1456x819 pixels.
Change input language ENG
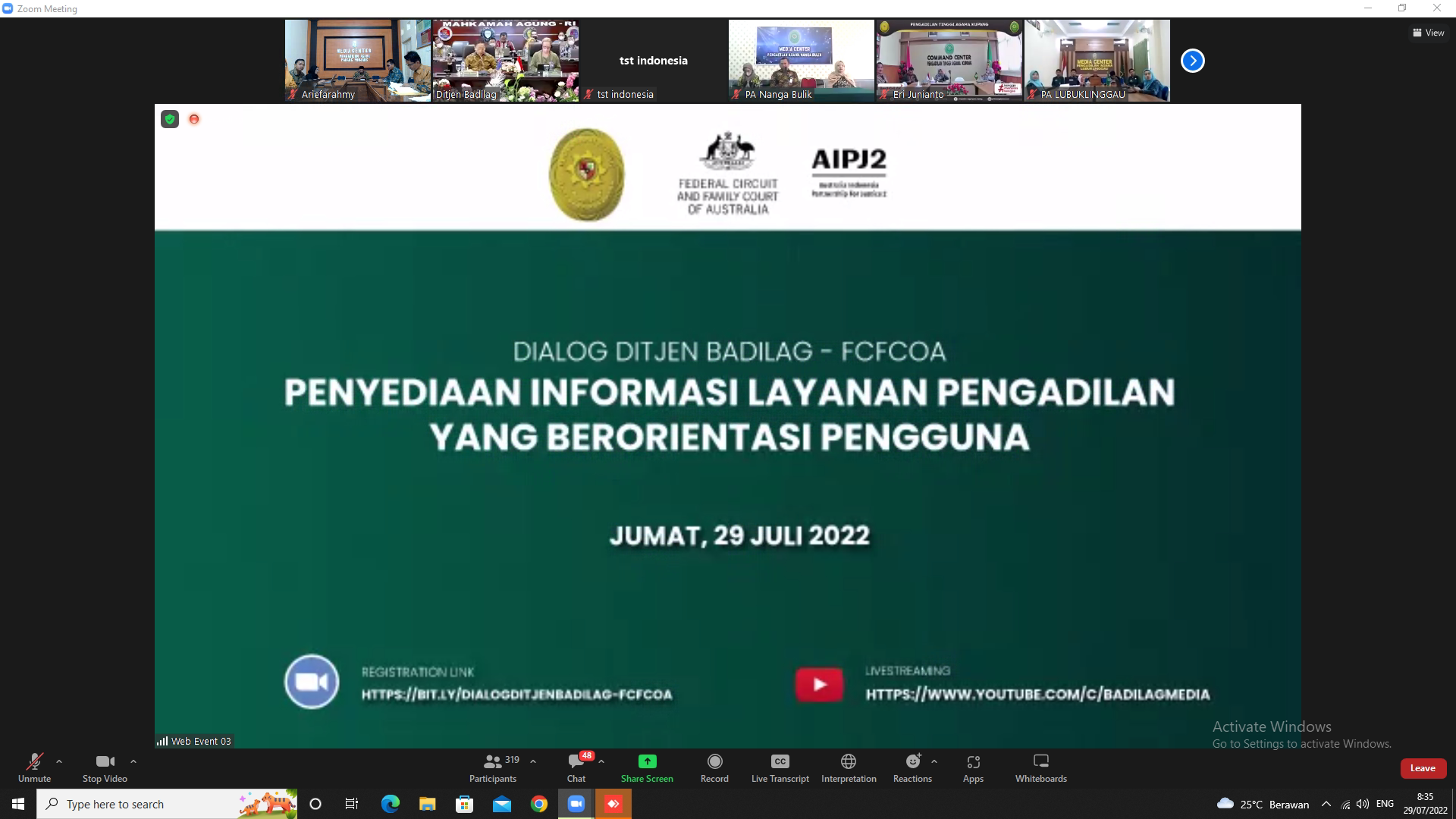tap(1385, 804)
